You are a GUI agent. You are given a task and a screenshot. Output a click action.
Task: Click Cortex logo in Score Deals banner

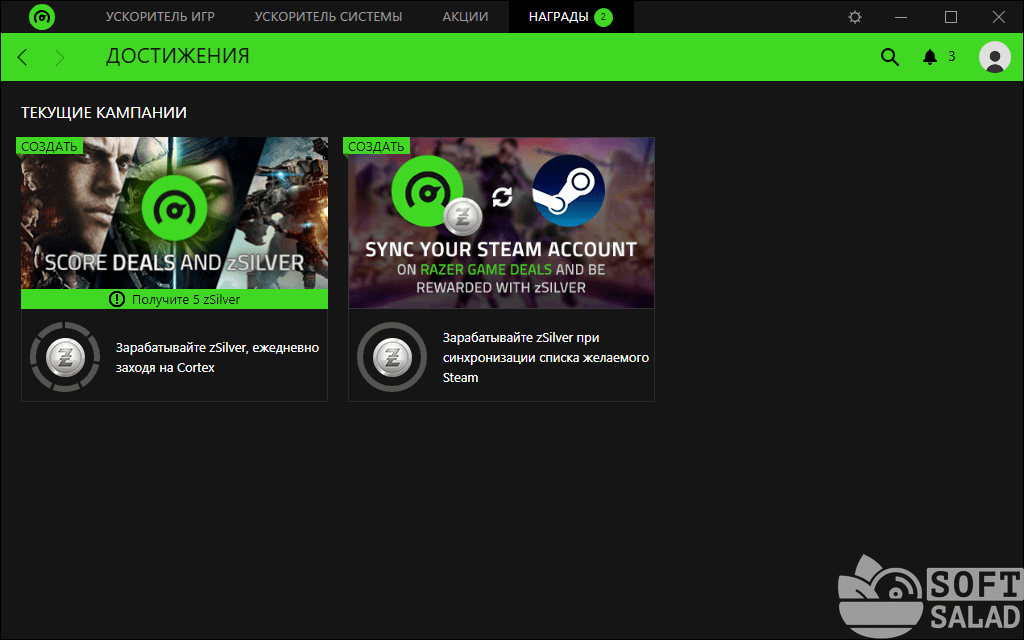pos(174,209)
